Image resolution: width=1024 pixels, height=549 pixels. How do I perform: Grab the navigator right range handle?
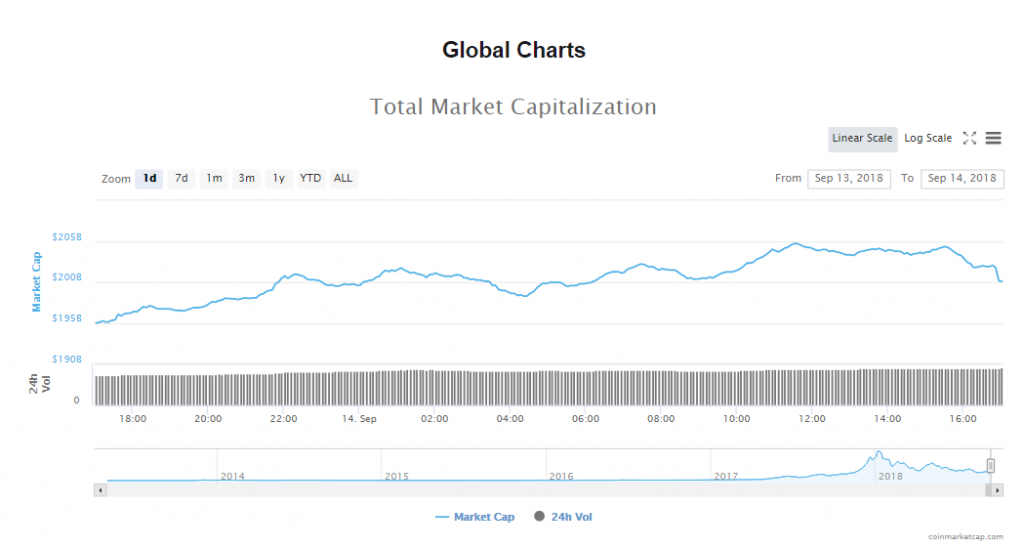click(991, 466)
